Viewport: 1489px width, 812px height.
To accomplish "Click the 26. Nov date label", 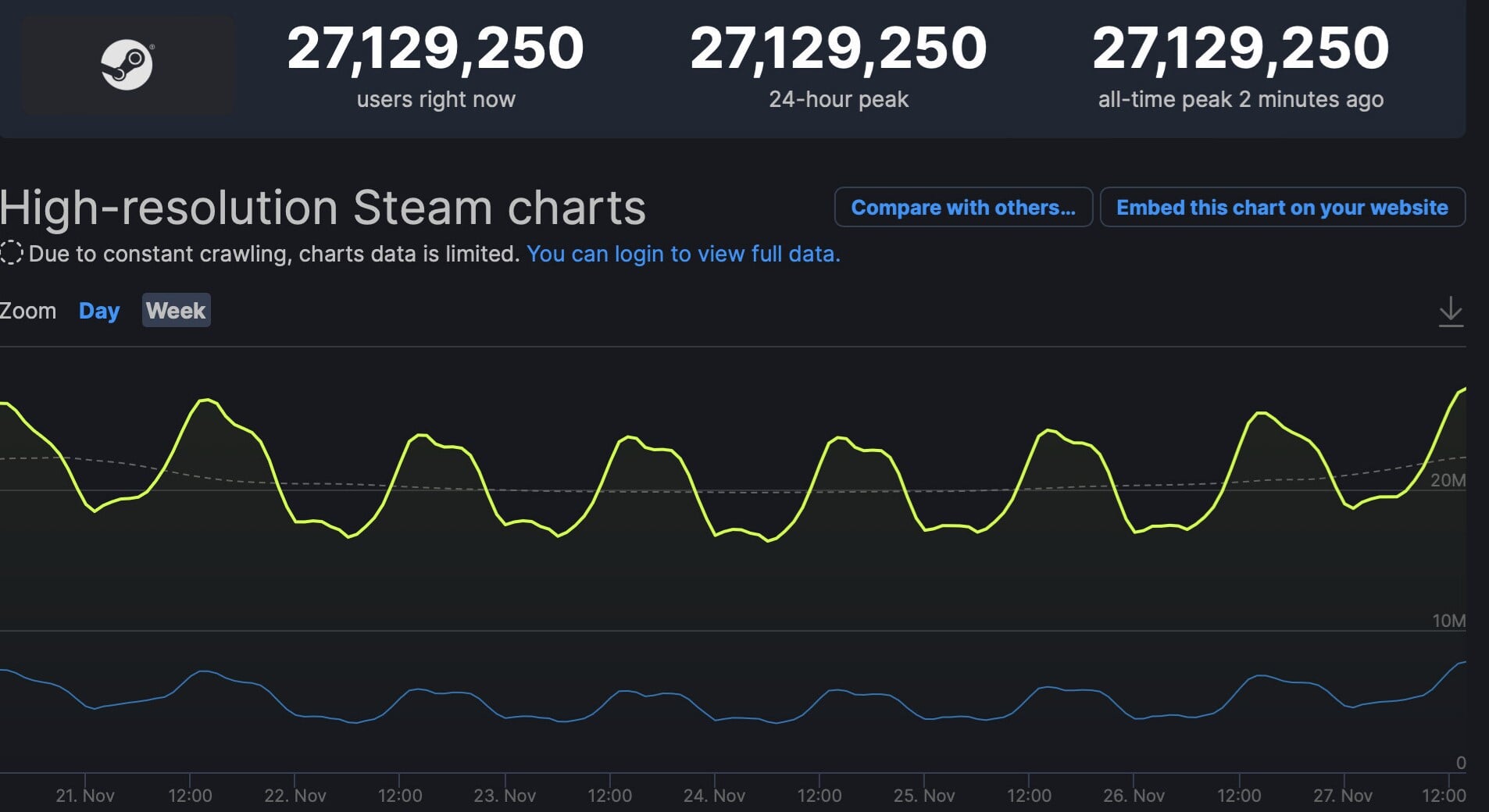I will tap(1134, 796).
